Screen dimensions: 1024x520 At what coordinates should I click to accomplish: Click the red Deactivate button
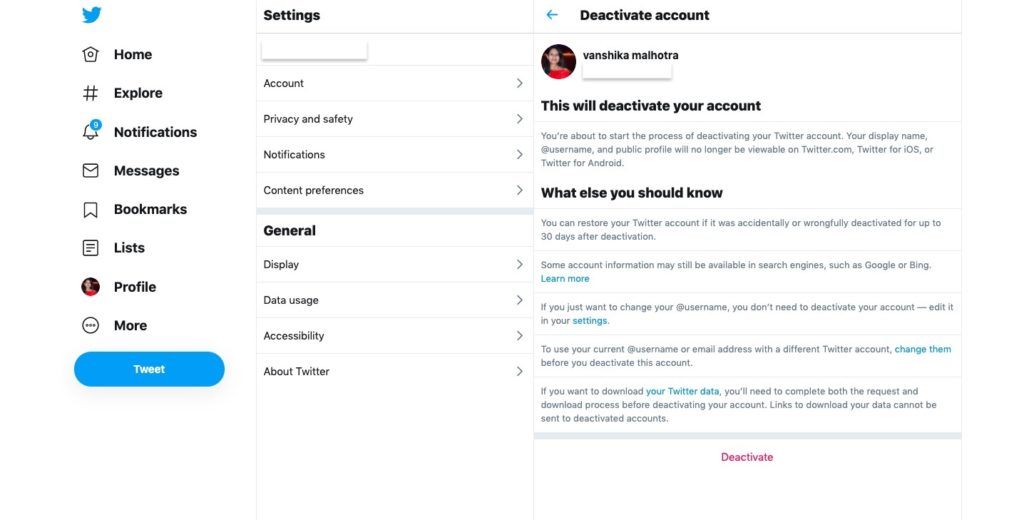tap(747, 457)
